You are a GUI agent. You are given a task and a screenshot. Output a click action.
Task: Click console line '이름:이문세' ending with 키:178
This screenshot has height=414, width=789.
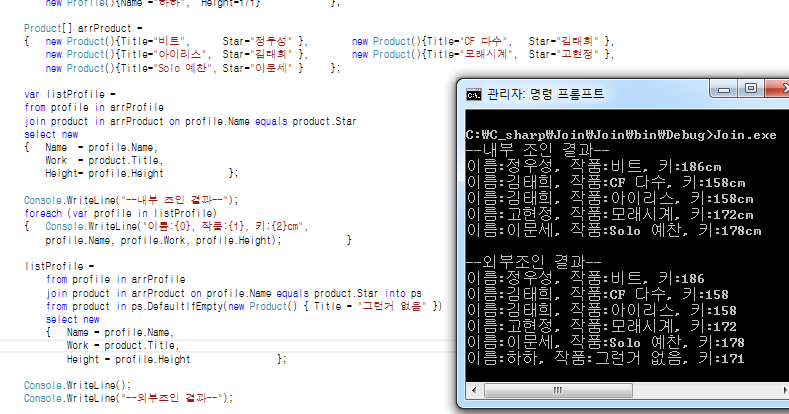pos(605,342)
